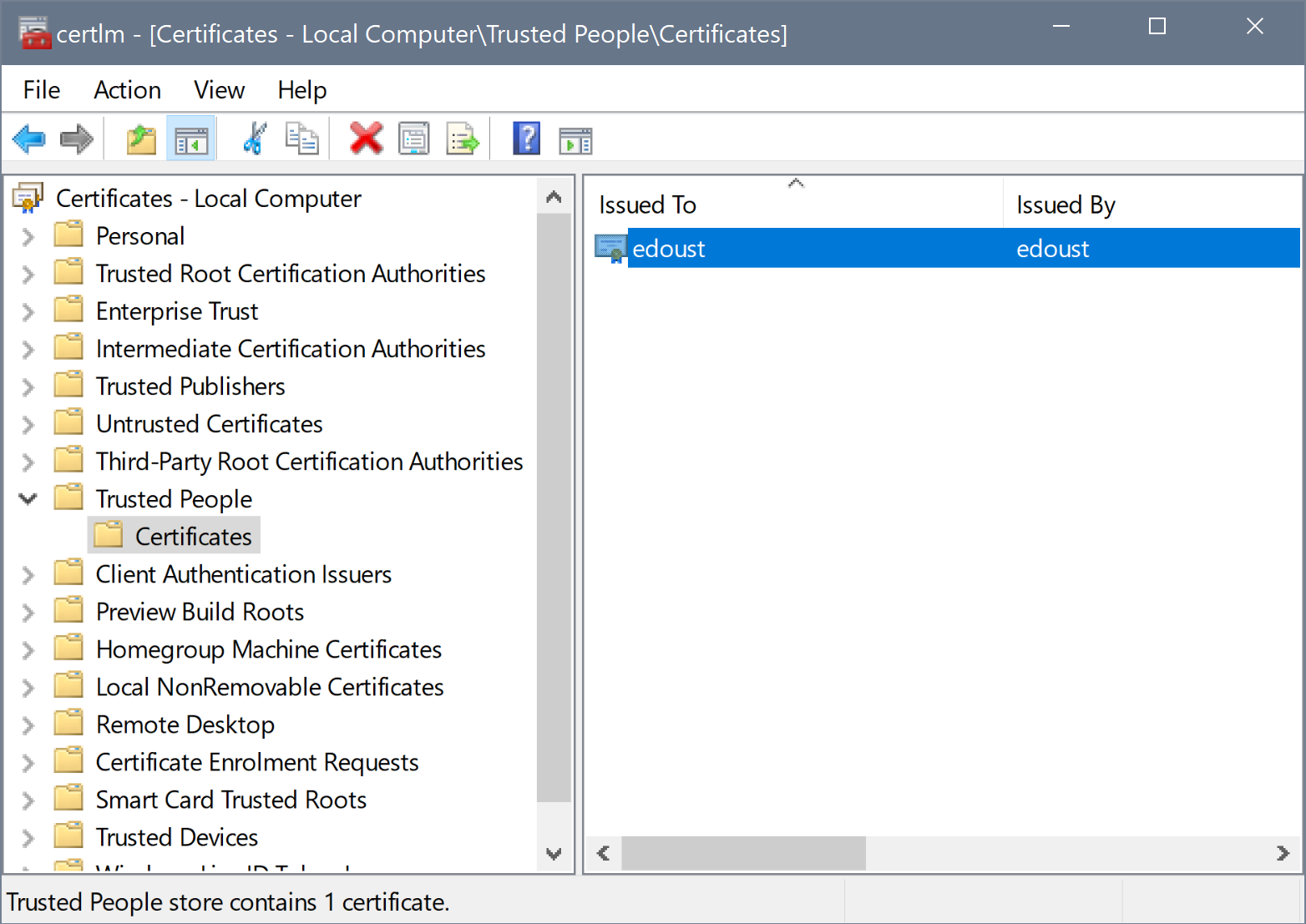Select the Trusted Devices store
The height and width of the screenshot is (924, 1306).
(177, 837)
